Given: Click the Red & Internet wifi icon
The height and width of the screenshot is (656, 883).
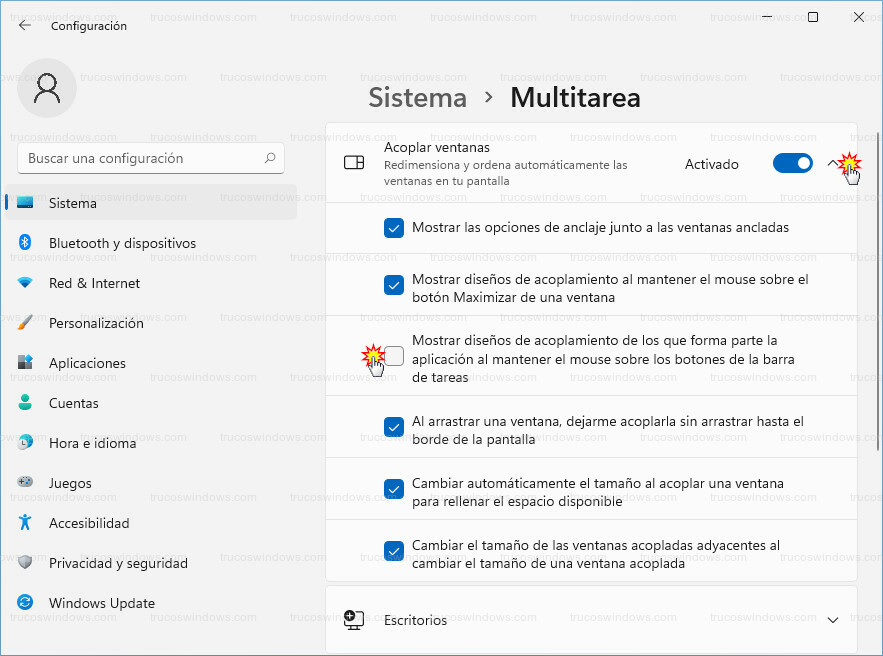Looking at the screenshot, I should (25, 283).
